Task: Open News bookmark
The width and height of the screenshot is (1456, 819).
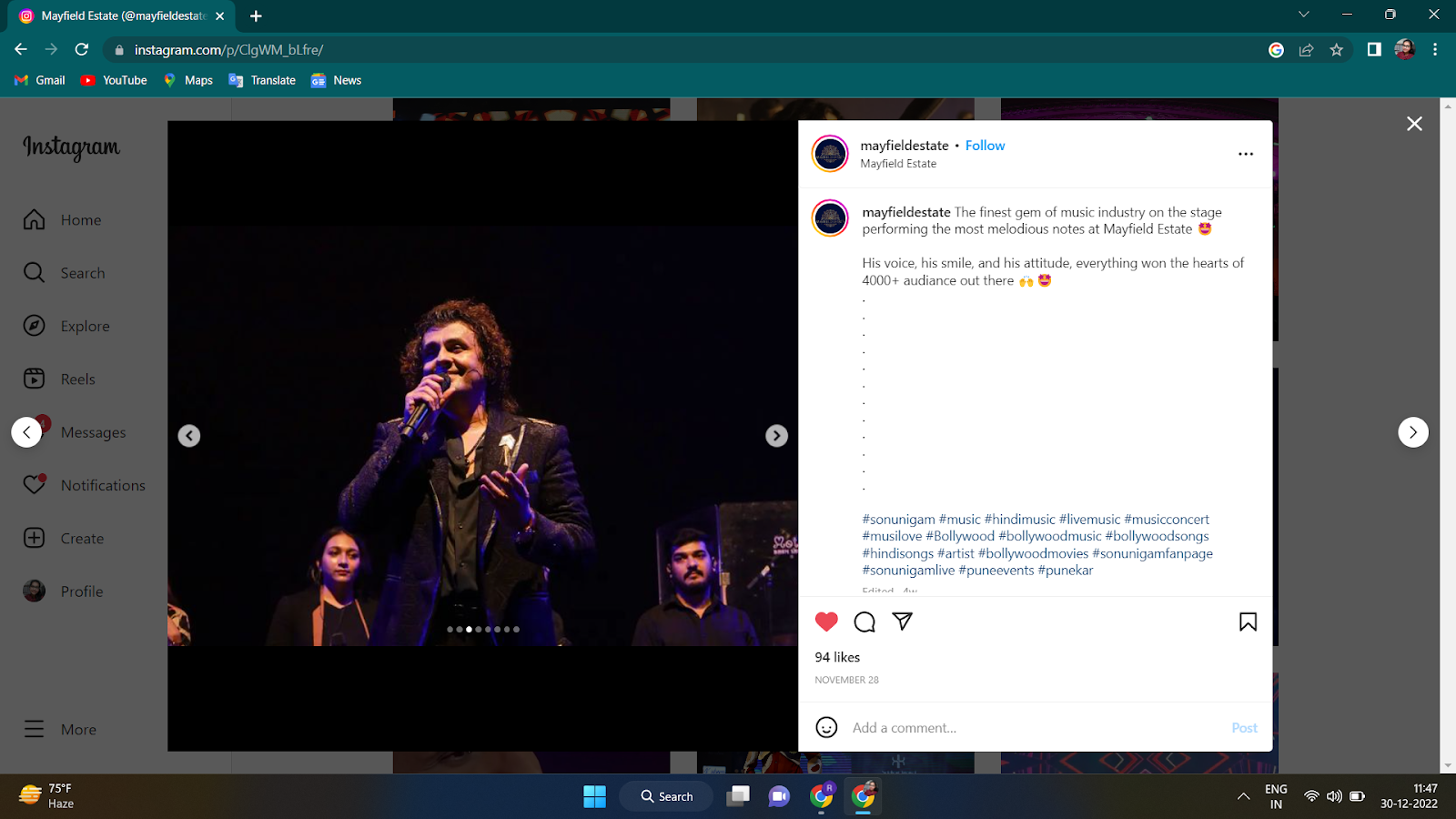Action: pos(336,80)
